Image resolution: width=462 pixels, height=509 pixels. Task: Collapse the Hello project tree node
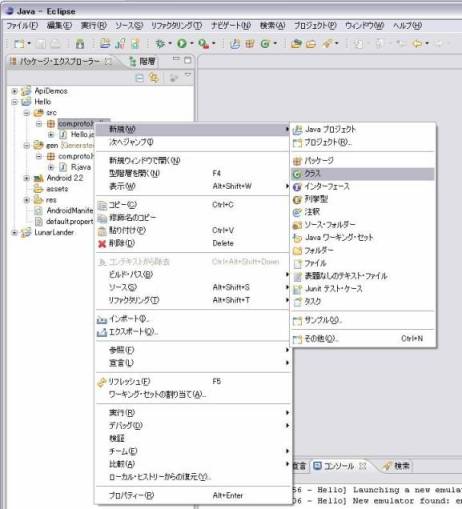click(14, 102)
